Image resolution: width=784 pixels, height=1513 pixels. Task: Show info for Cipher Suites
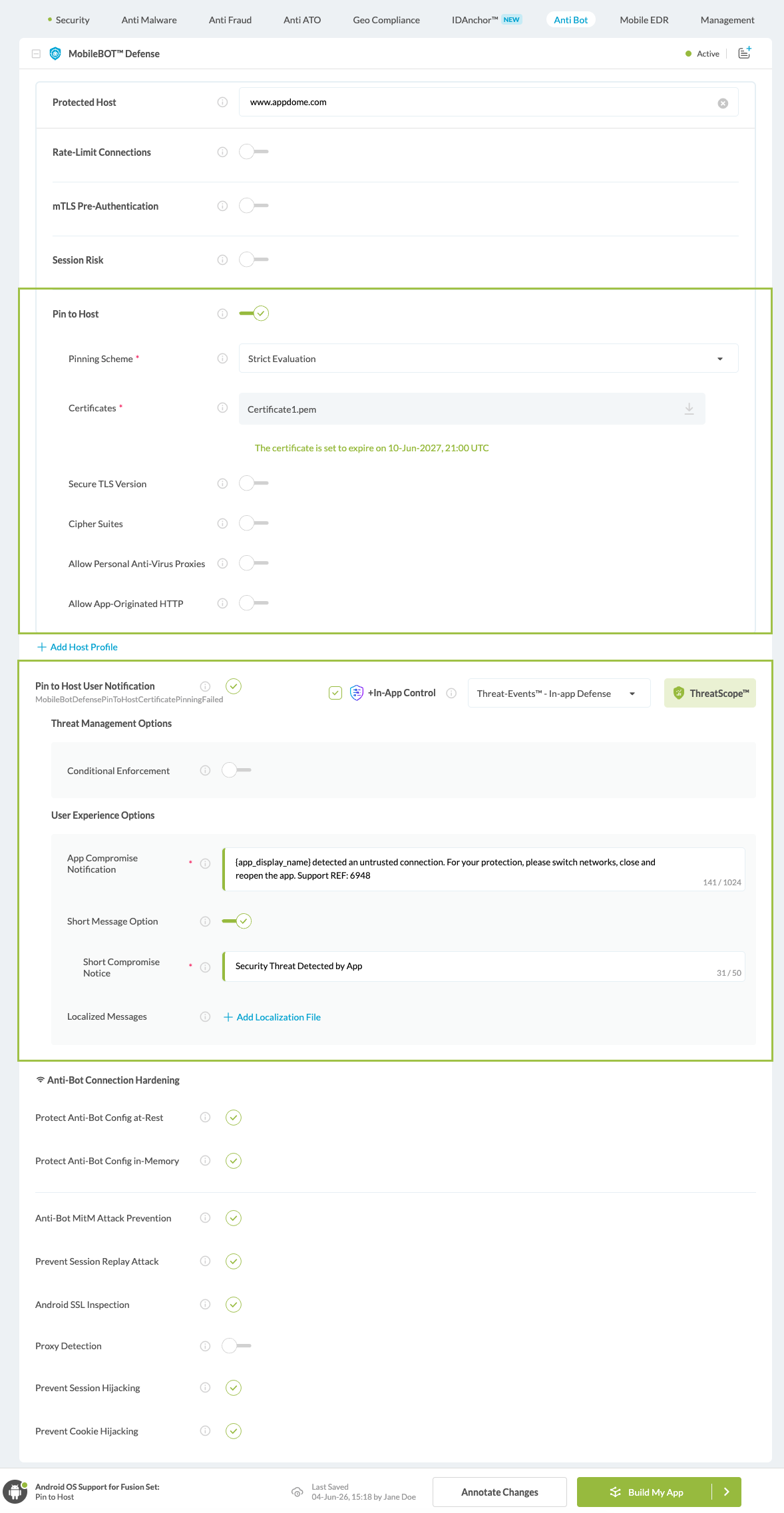[x=222, y=523]
